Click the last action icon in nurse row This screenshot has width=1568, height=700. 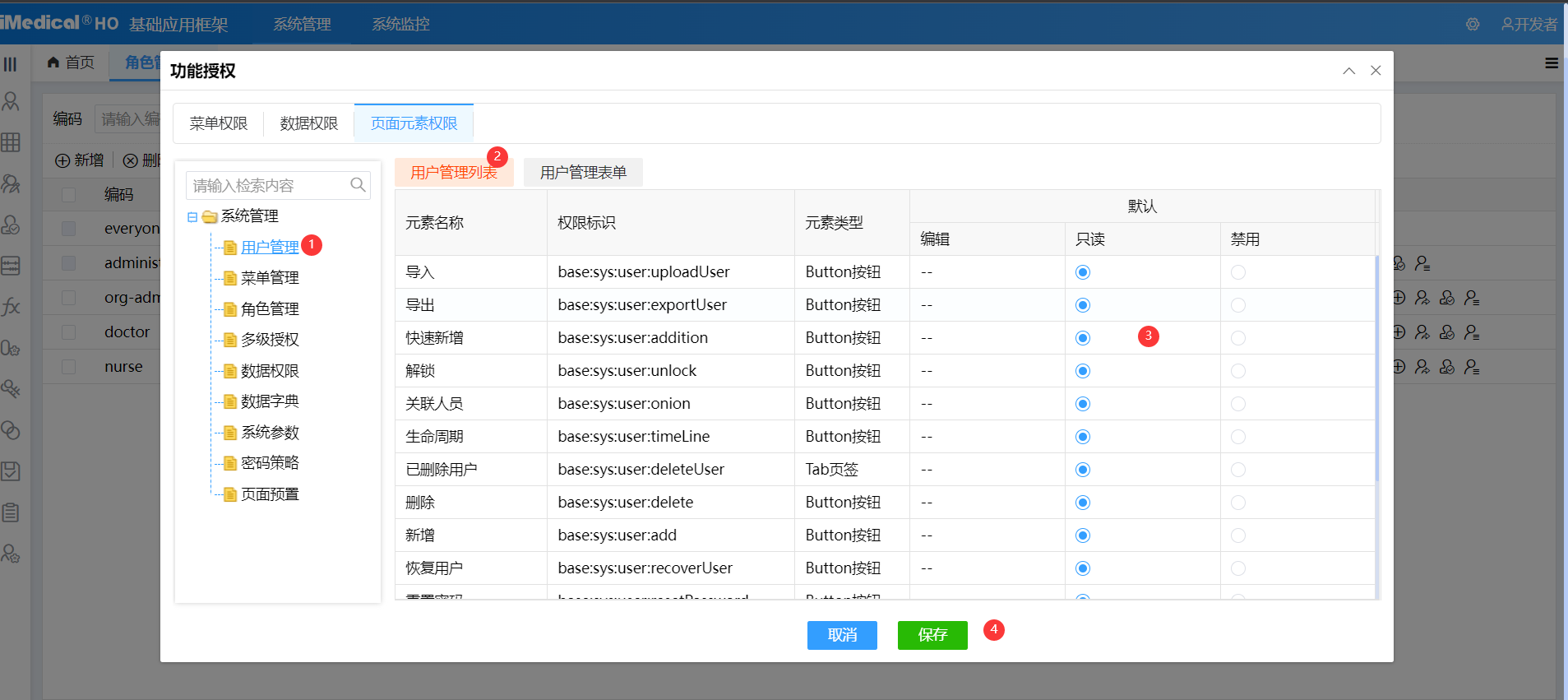tap(1472, 367)
